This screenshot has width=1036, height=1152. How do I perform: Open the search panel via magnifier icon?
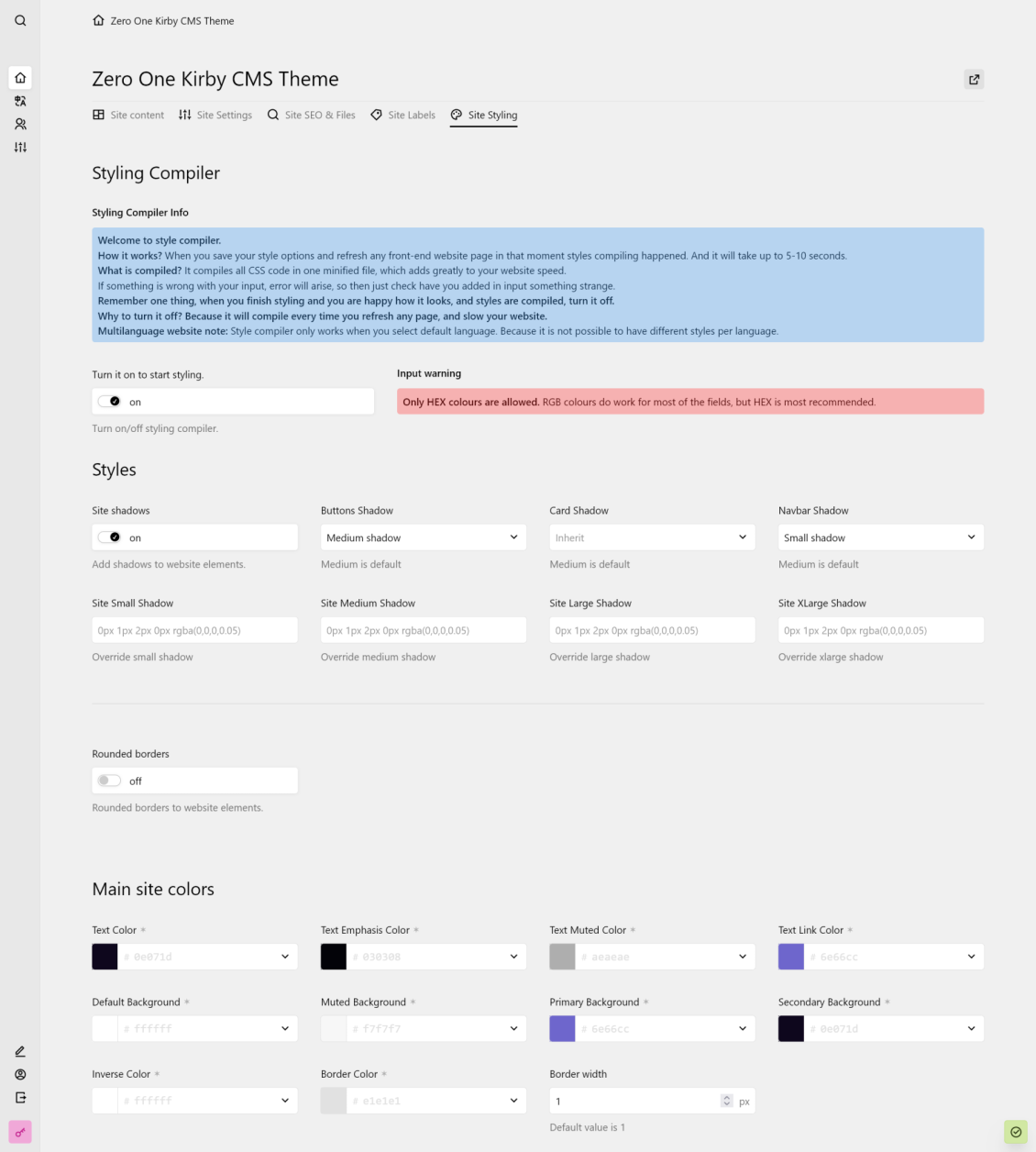coord(20,20)
